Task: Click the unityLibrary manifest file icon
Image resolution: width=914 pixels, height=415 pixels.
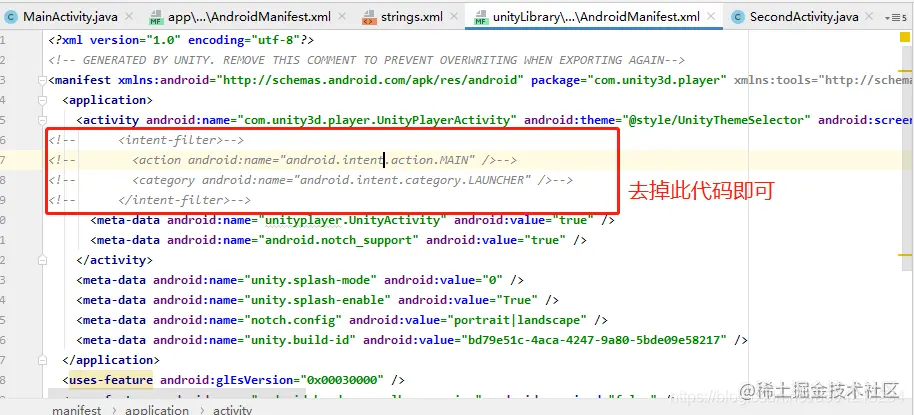Action: [481, 17]
